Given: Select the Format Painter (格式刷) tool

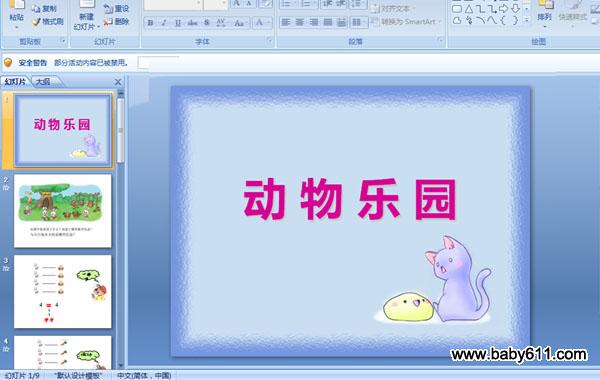Looking at the screenshot, I should tap(48, 22).
